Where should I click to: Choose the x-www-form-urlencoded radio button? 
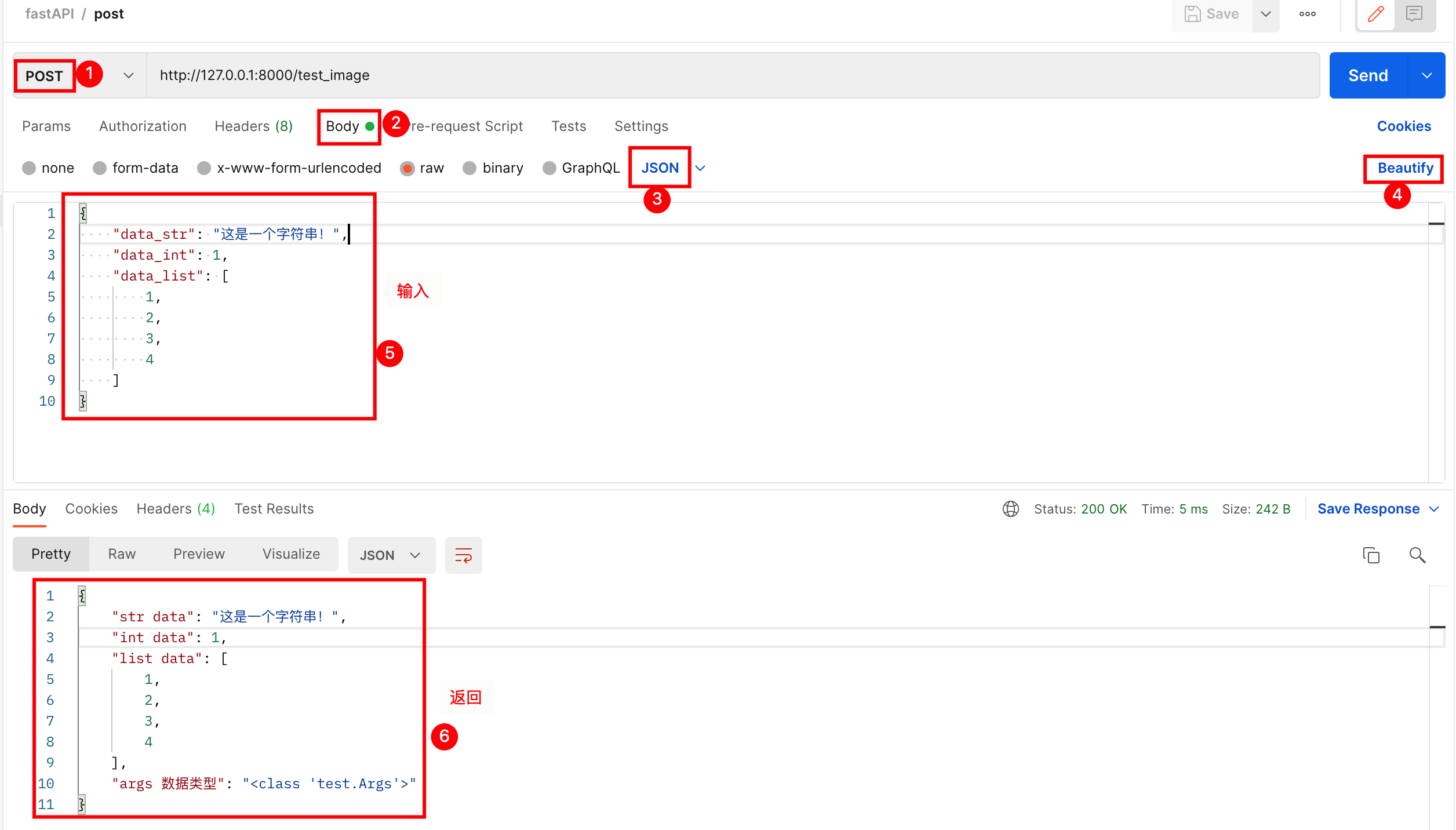204,168
